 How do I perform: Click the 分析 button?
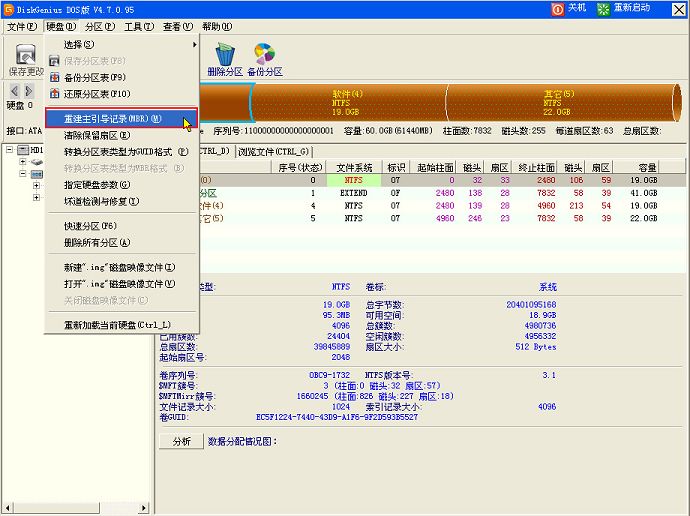[x=181, y=441]
